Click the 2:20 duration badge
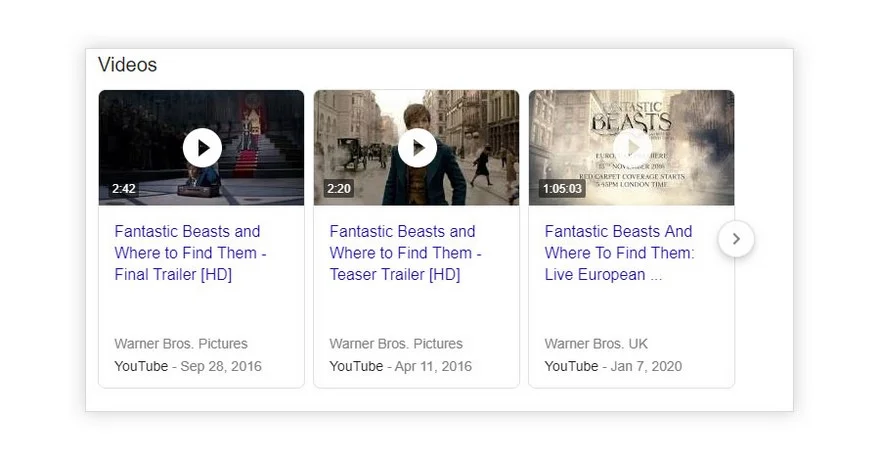880x461 pixels. [339, 188]
